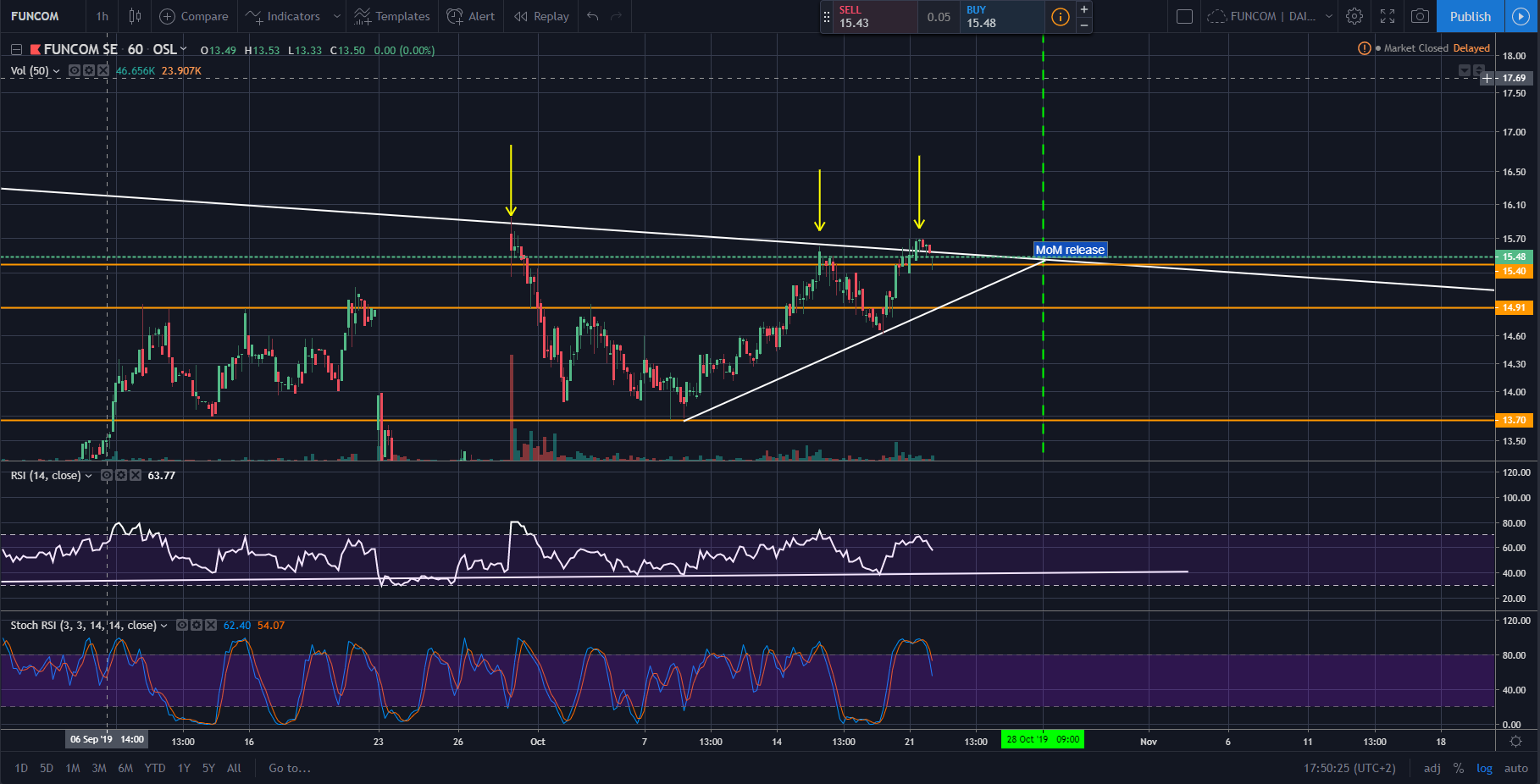This screenshot has width=1540, height=784.
Task: Click the 0.05 spread value
Action: (939, 17)
